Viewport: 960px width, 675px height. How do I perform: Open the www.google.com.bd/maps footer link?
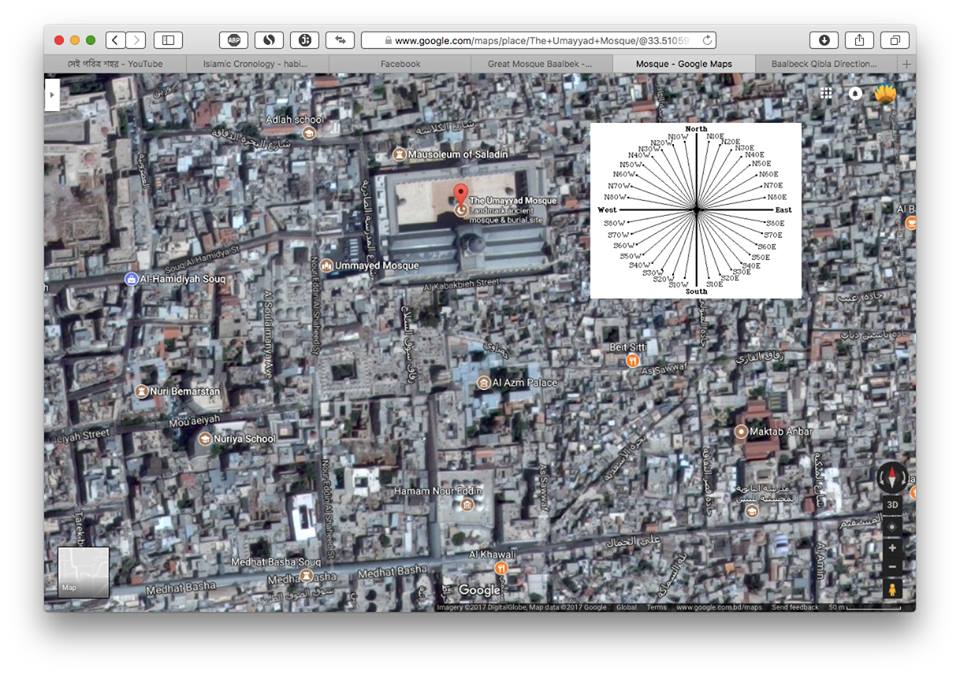[x=719, y=608]
